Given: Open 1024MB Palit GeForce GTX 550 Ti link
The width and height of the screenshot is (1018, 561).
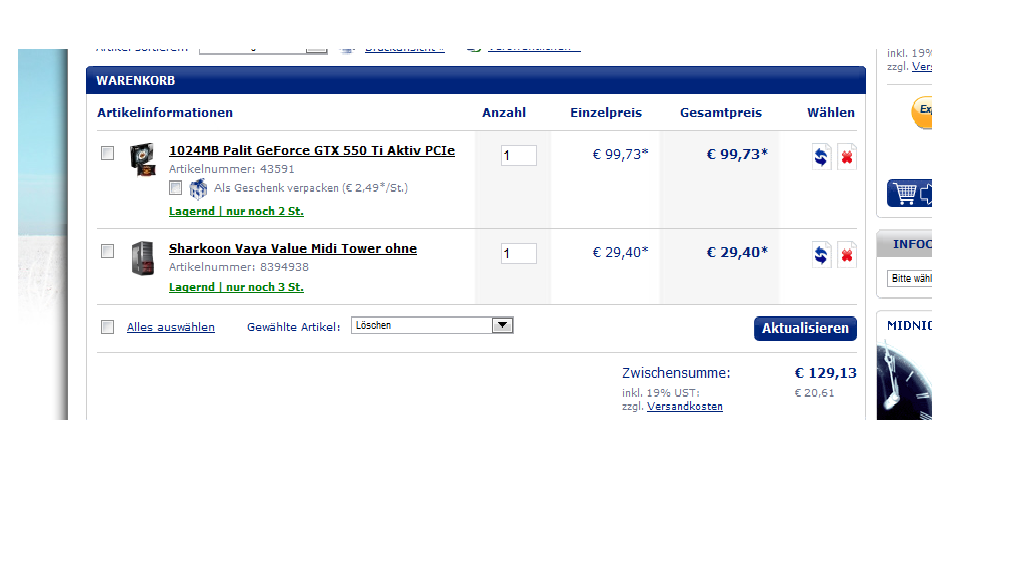Looking at the screenshot, I should 312,151.
